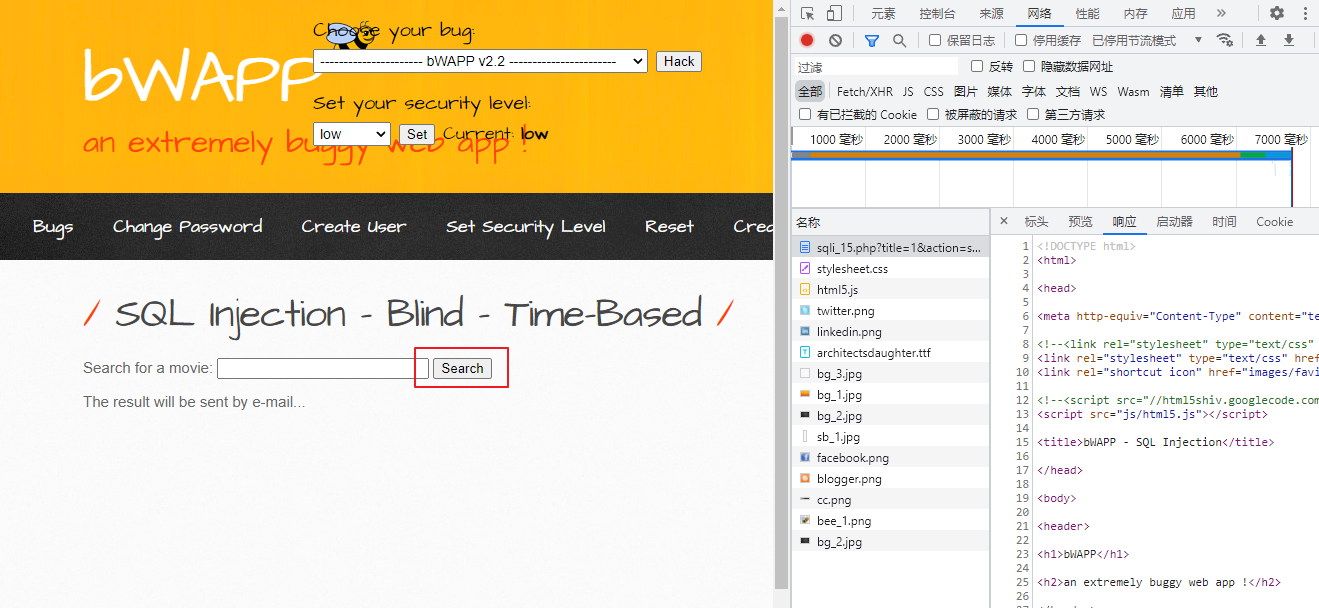Screen dimensions: 1319x608
Task: Click the blogger.png thumbnail icon
Action: pos(805,479)
